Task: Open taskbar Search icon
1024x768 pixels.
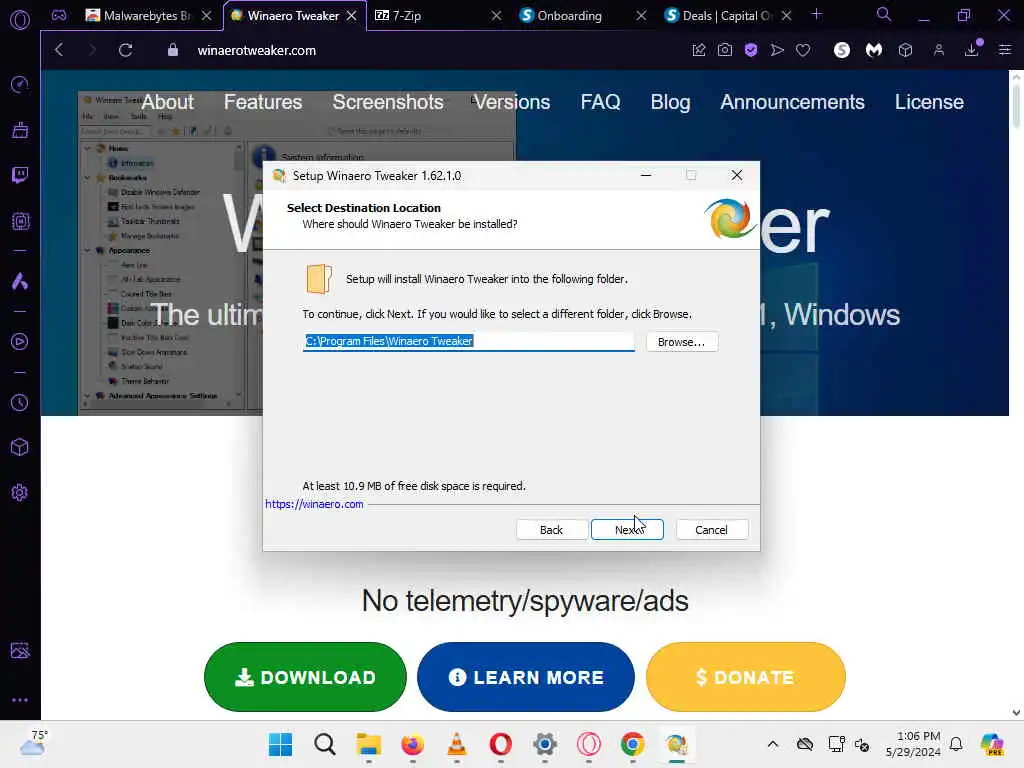Action: [325, 744]
